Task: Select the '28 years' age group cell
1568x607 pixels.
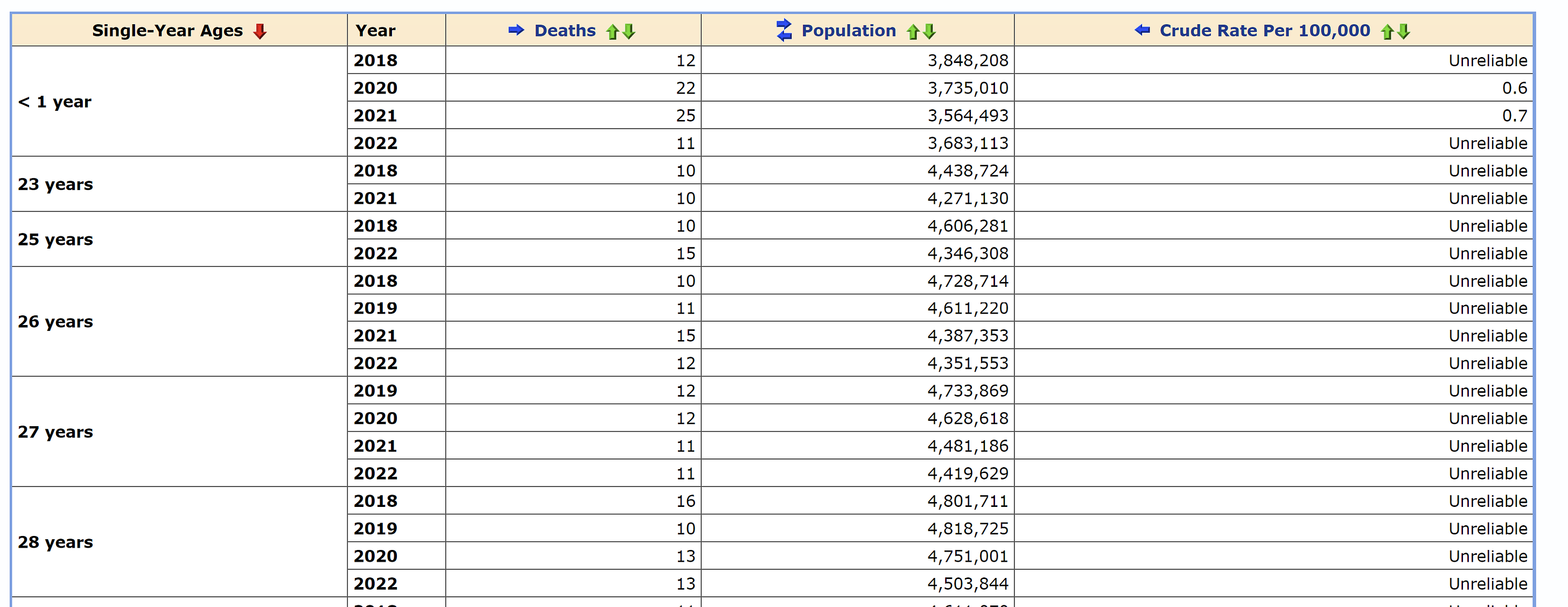Action: coord(55,542)
